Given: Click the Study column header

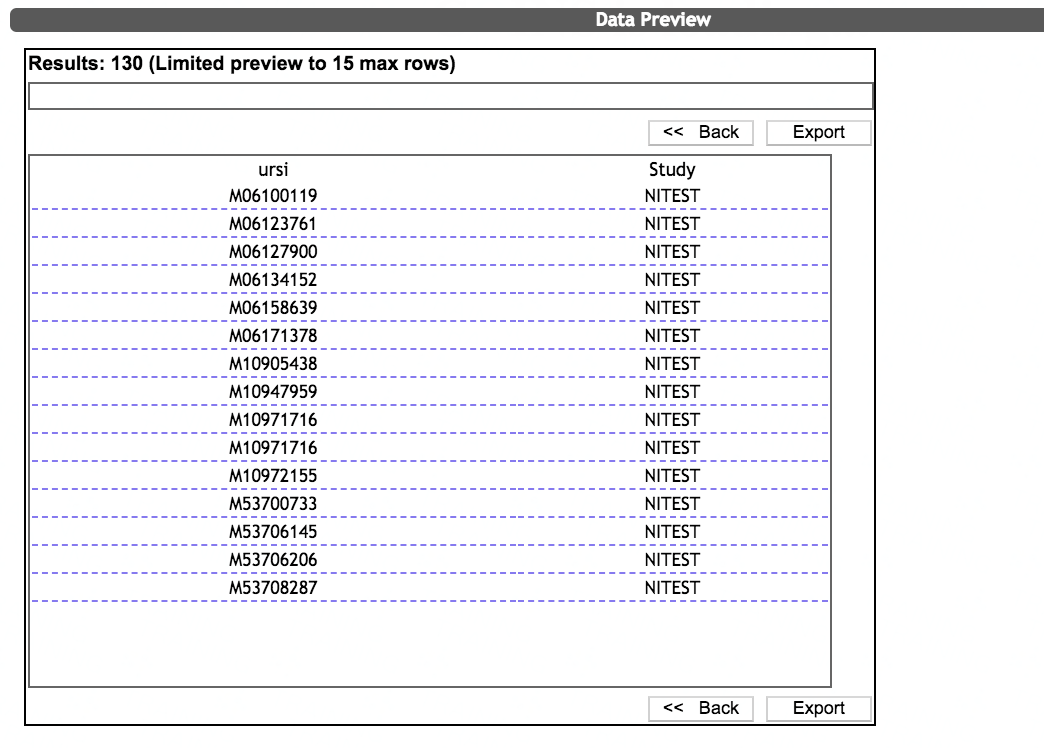Looking at the screenshot, I should coord(672,169).
